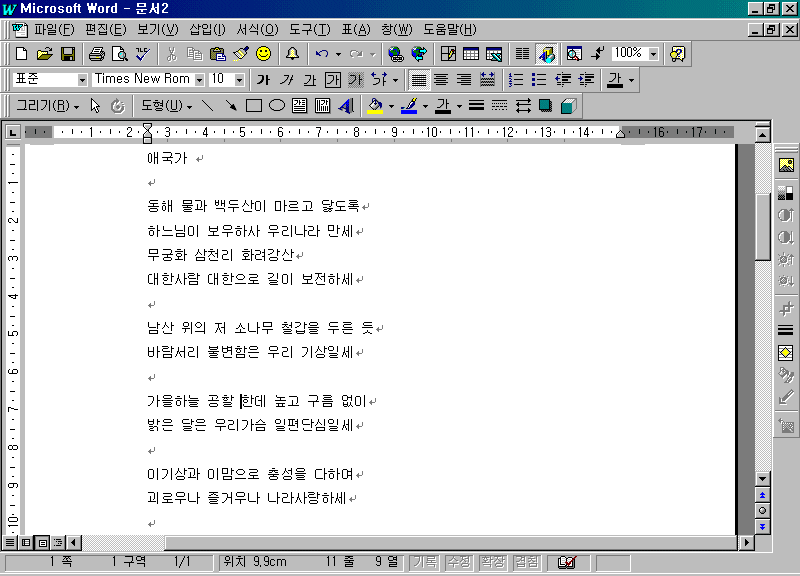Align paragraph justified (both sides)
800x576 pixels.
click(x=418, y=80)
